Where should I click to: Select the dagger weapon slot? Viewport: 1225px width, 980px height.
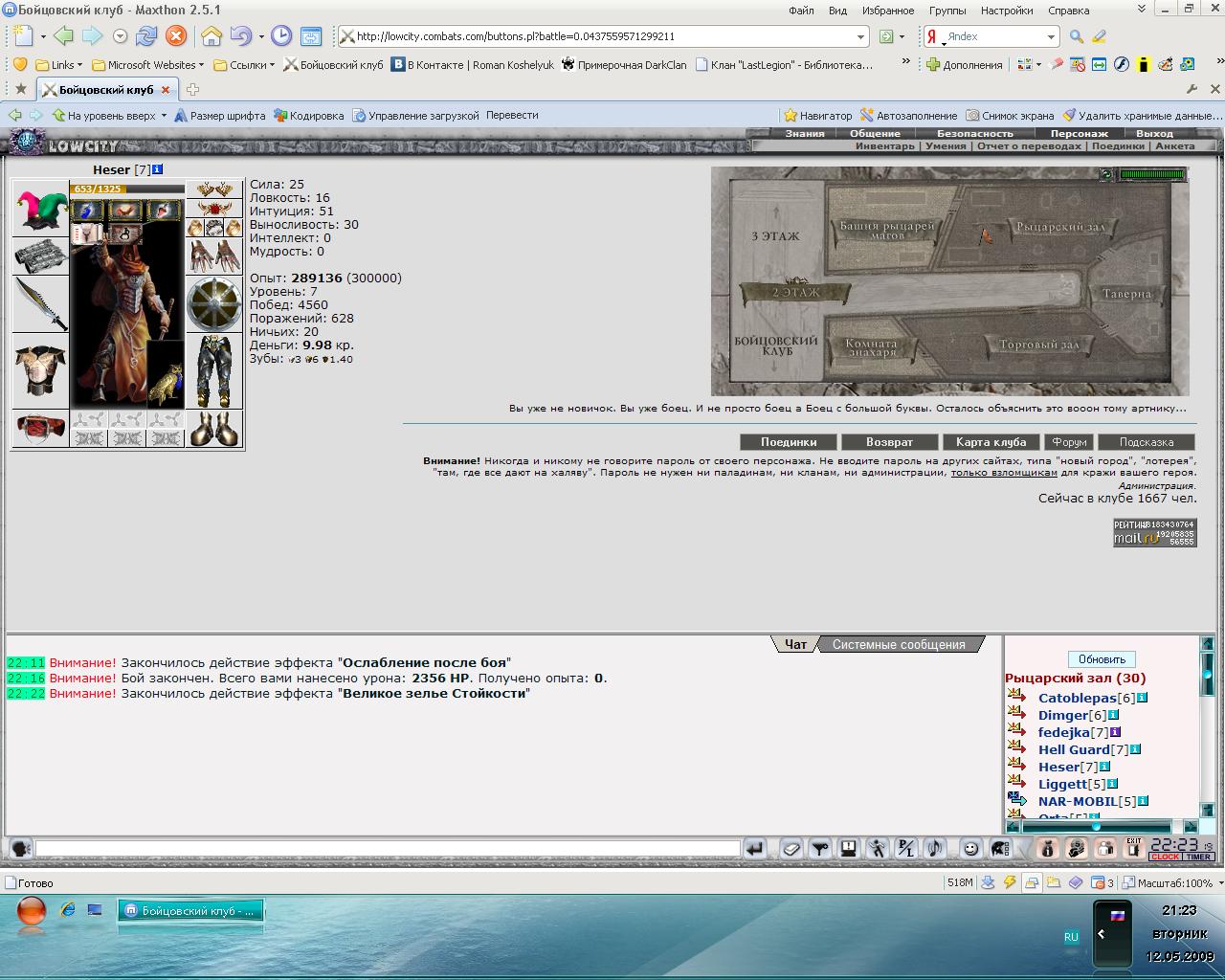40,304
